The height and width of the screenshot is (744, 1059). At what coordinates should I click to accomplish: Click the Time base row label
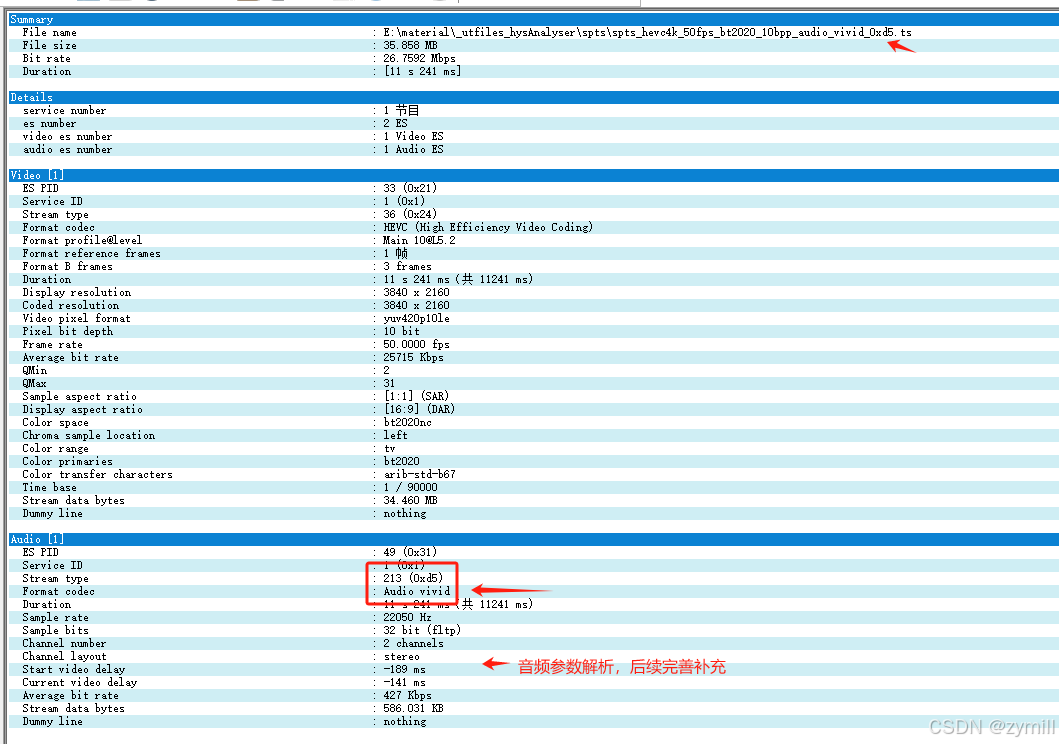[49, 487]
